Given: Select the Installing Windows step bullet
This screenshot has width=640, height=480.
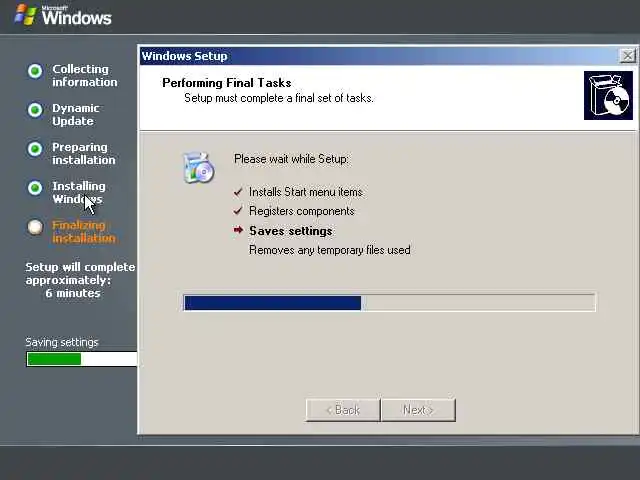Looking at the screenshot, I should point(35,188).
